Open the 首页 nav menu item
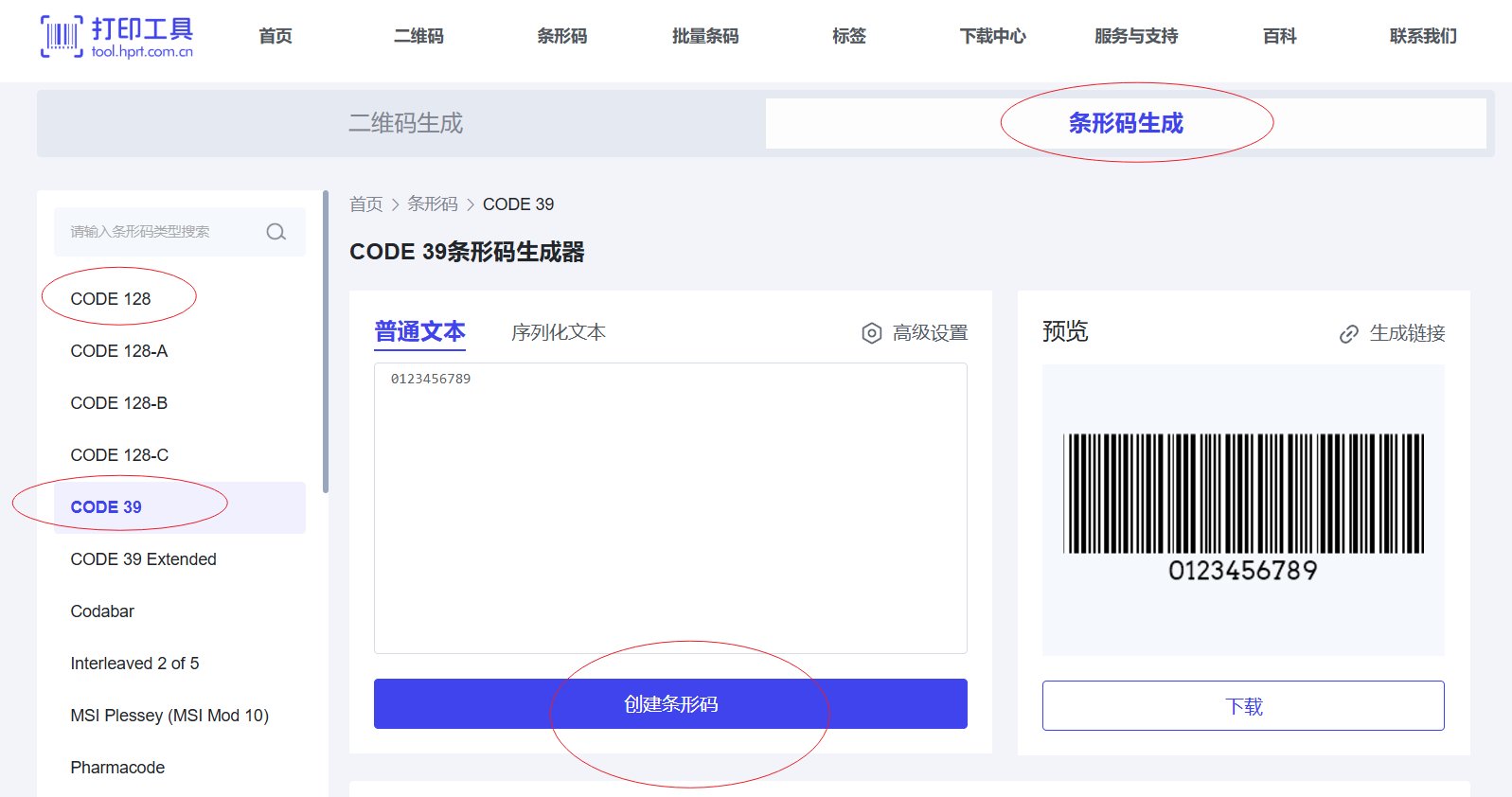Image resolution: width=1512 pixels, height=797 pixels. pyautogui.click(x=276, y=36)
